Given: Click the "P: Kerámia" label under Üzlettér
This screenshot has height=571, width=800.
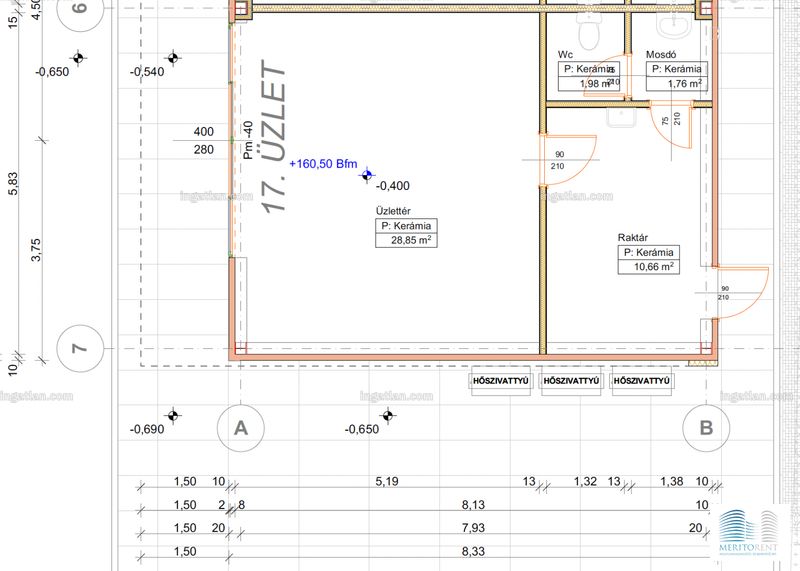Looking at the screenshot, I should [x=406, y=226].
